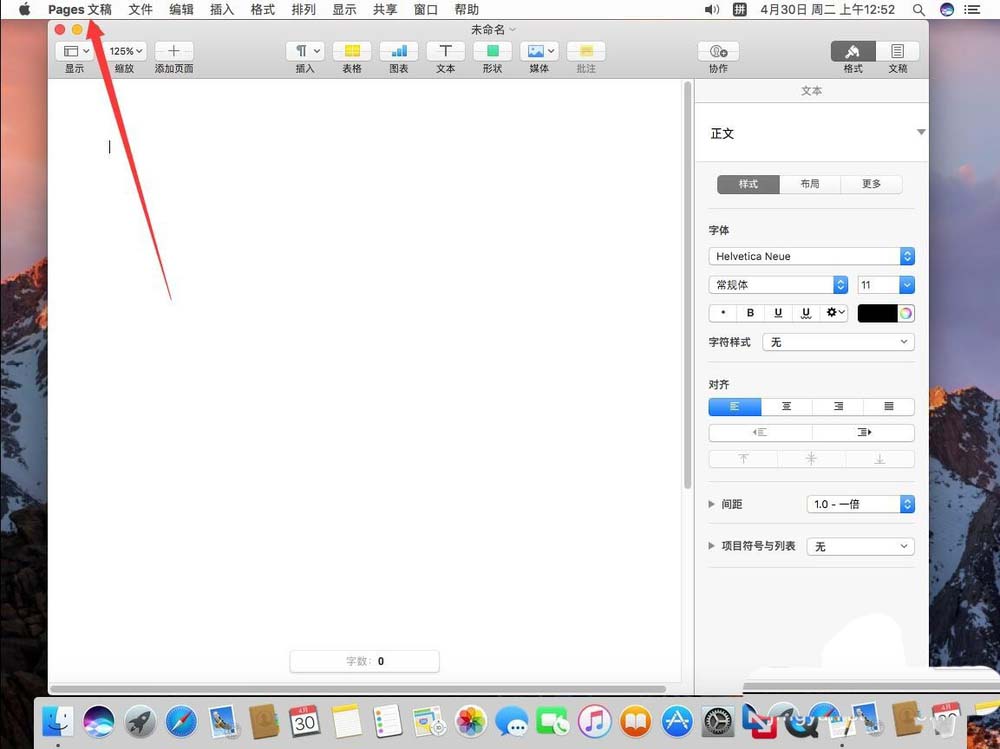Toggle the 格式 format inspector
Screen dimensions: 1000x749
[x=853, y=51]
